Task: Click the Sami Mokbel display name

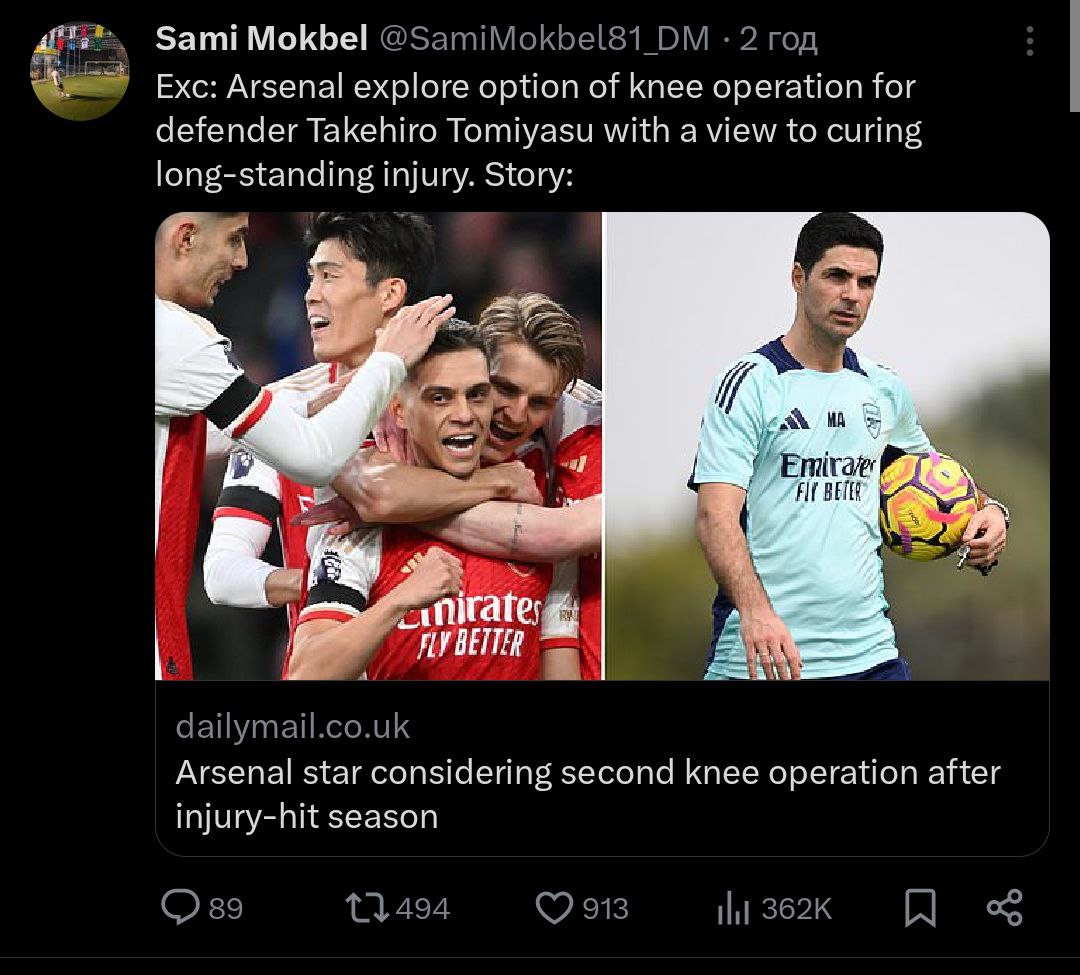Action: coord(261,39)
